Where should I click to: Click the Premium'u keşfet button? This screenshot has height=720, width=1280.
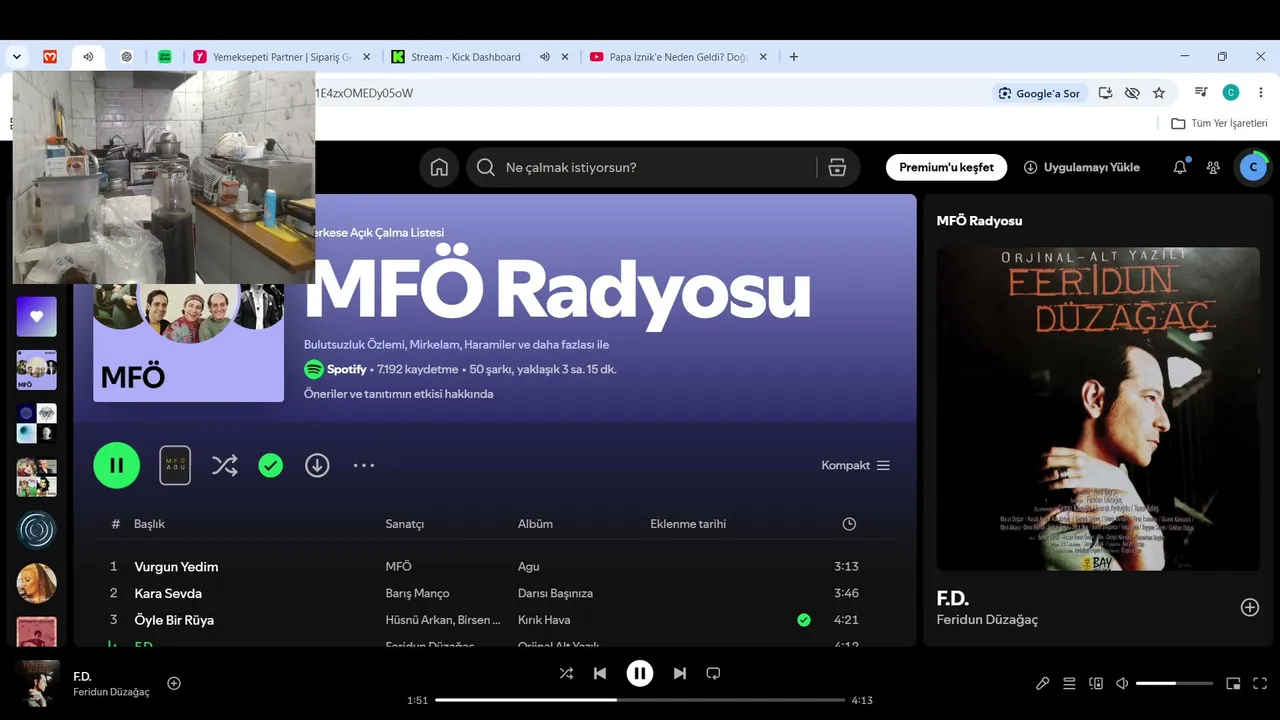pos(946,167)
